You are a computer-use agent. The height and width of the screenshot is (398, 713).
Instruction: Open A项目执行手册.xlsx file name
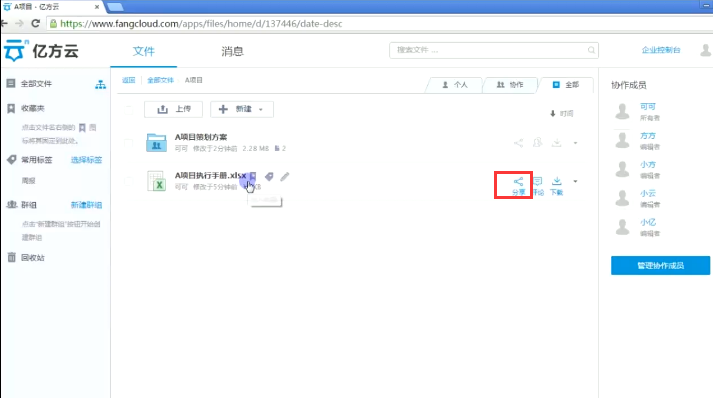(x=211, y=175)
